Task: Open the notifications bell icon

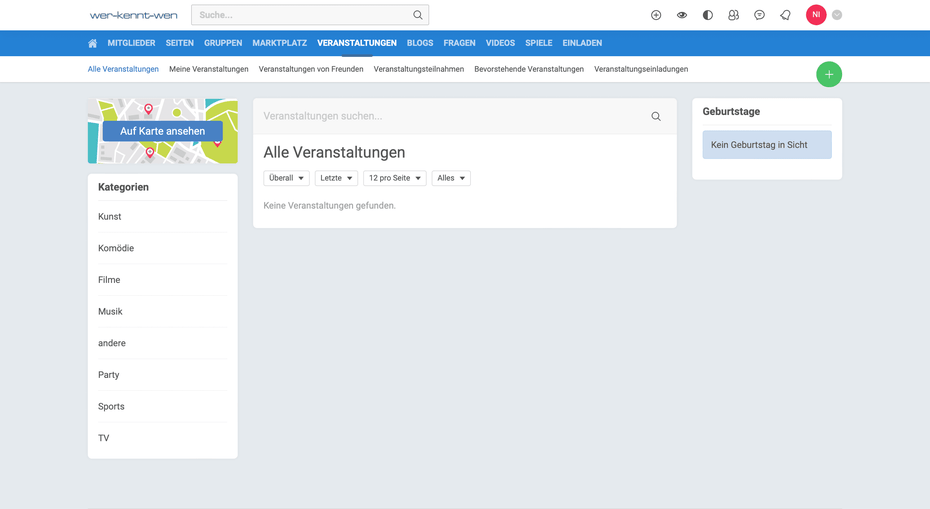Action: [785, 15]
